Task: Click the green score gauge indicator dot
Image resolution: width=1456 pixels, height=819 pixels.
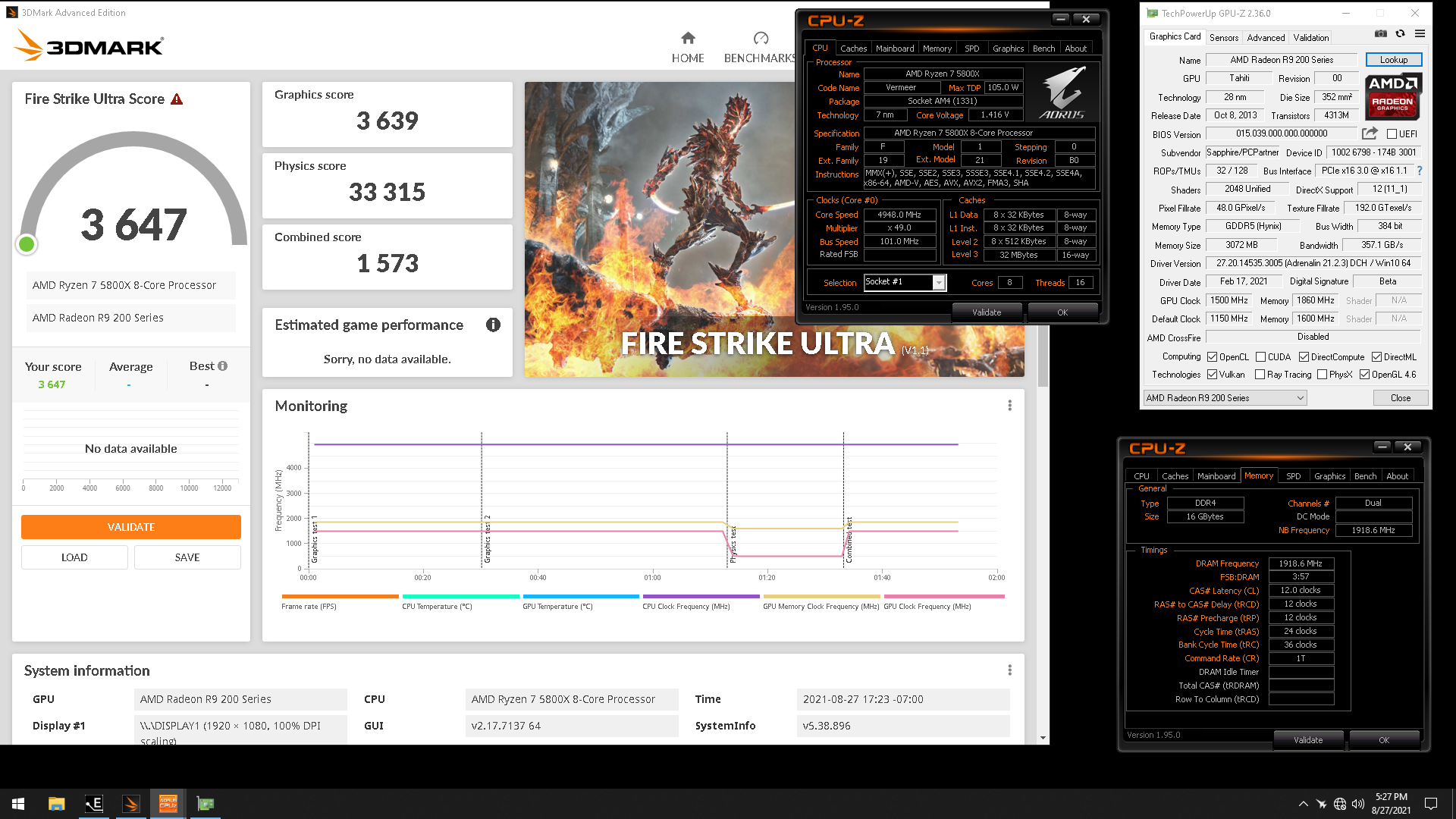Action: coord(27,244)
